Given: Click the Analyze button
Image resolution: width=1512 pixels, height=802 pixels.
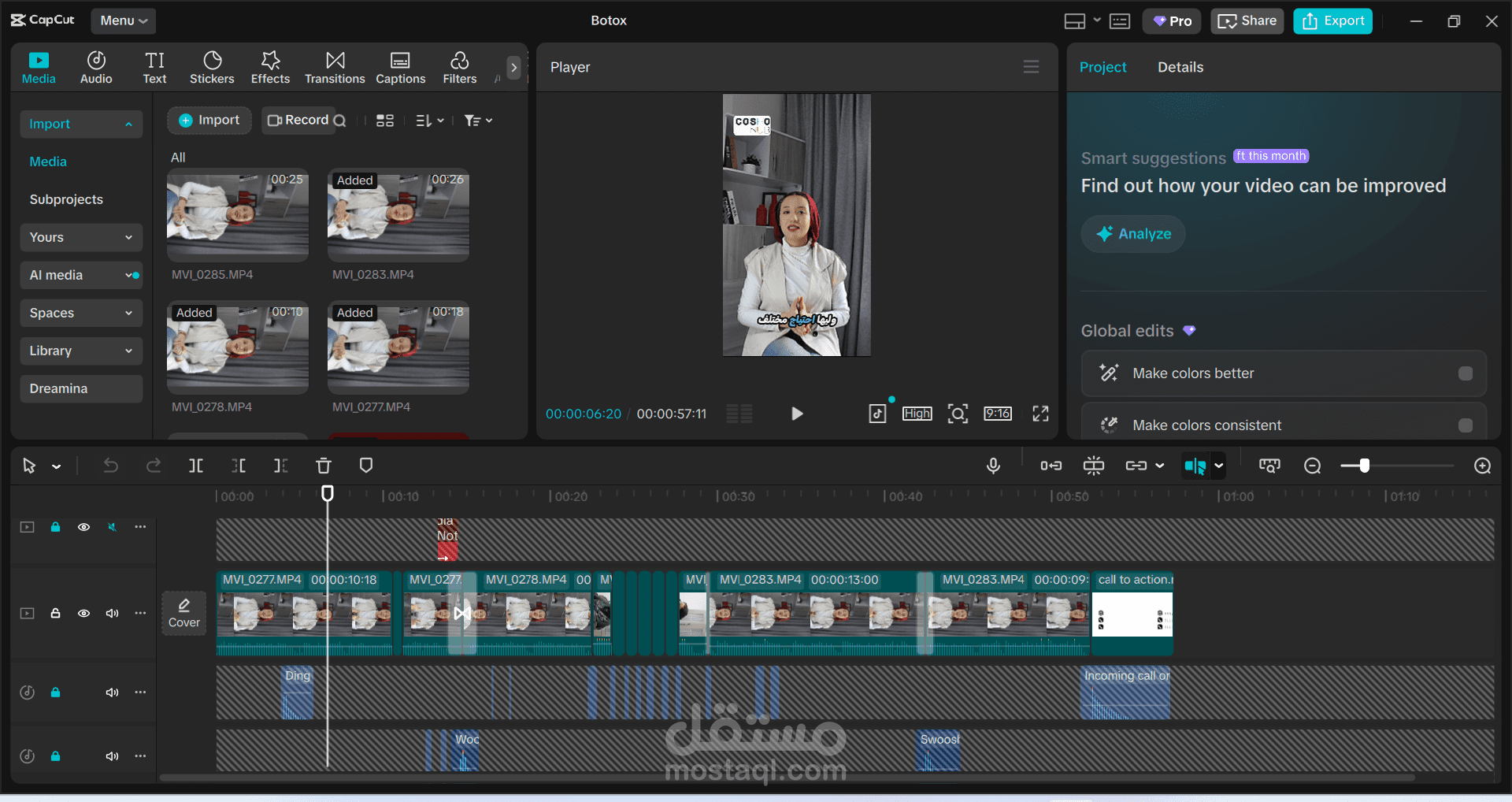Looking at the screenshot, I should click(1132, 234).
